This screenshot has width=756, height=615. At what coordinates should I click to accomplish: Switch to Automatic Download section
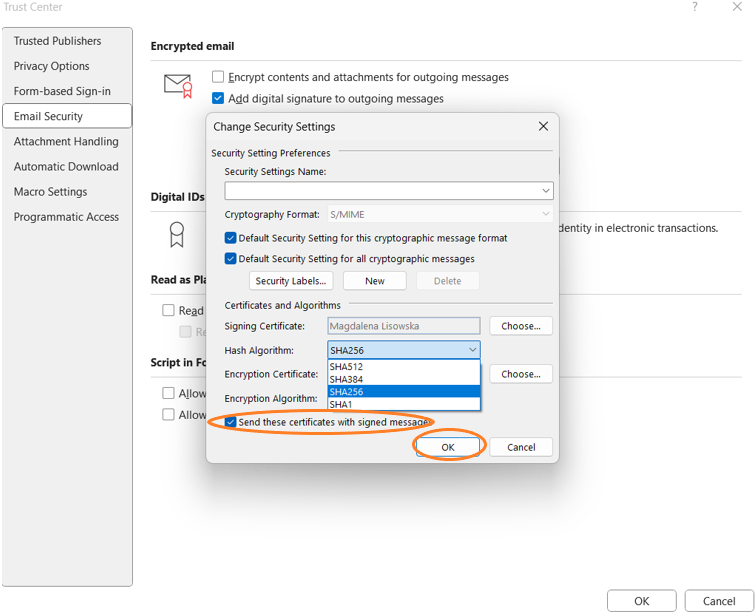(x=66, y=166)
